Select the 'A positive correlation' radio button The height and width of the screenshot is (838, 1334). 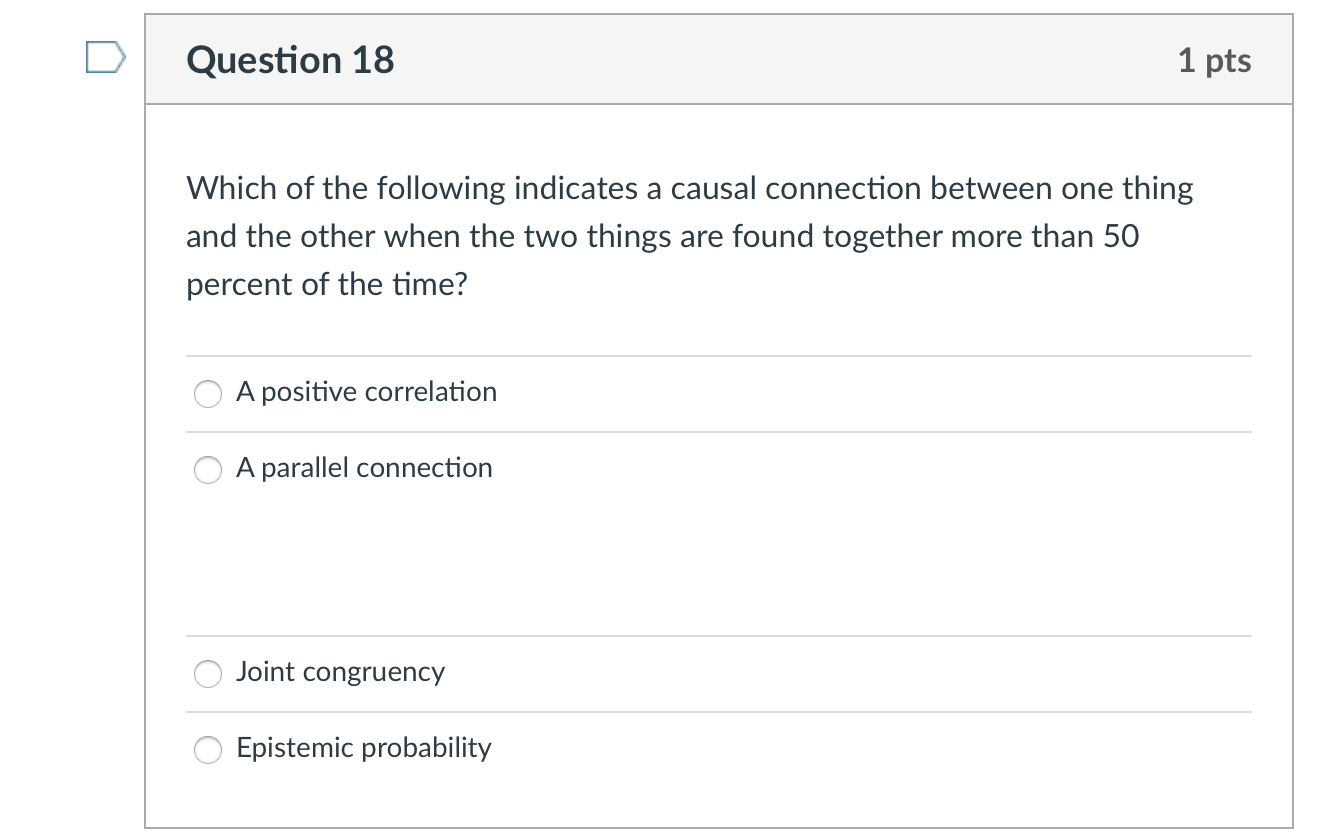pos(208,394)
